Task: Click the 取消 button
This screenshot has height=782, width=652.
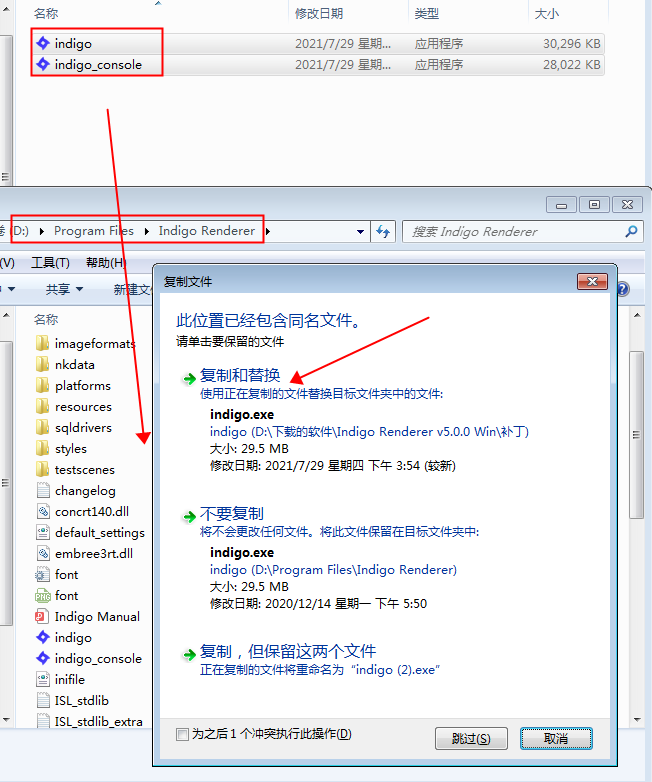Action: click(x=556, y=739)
